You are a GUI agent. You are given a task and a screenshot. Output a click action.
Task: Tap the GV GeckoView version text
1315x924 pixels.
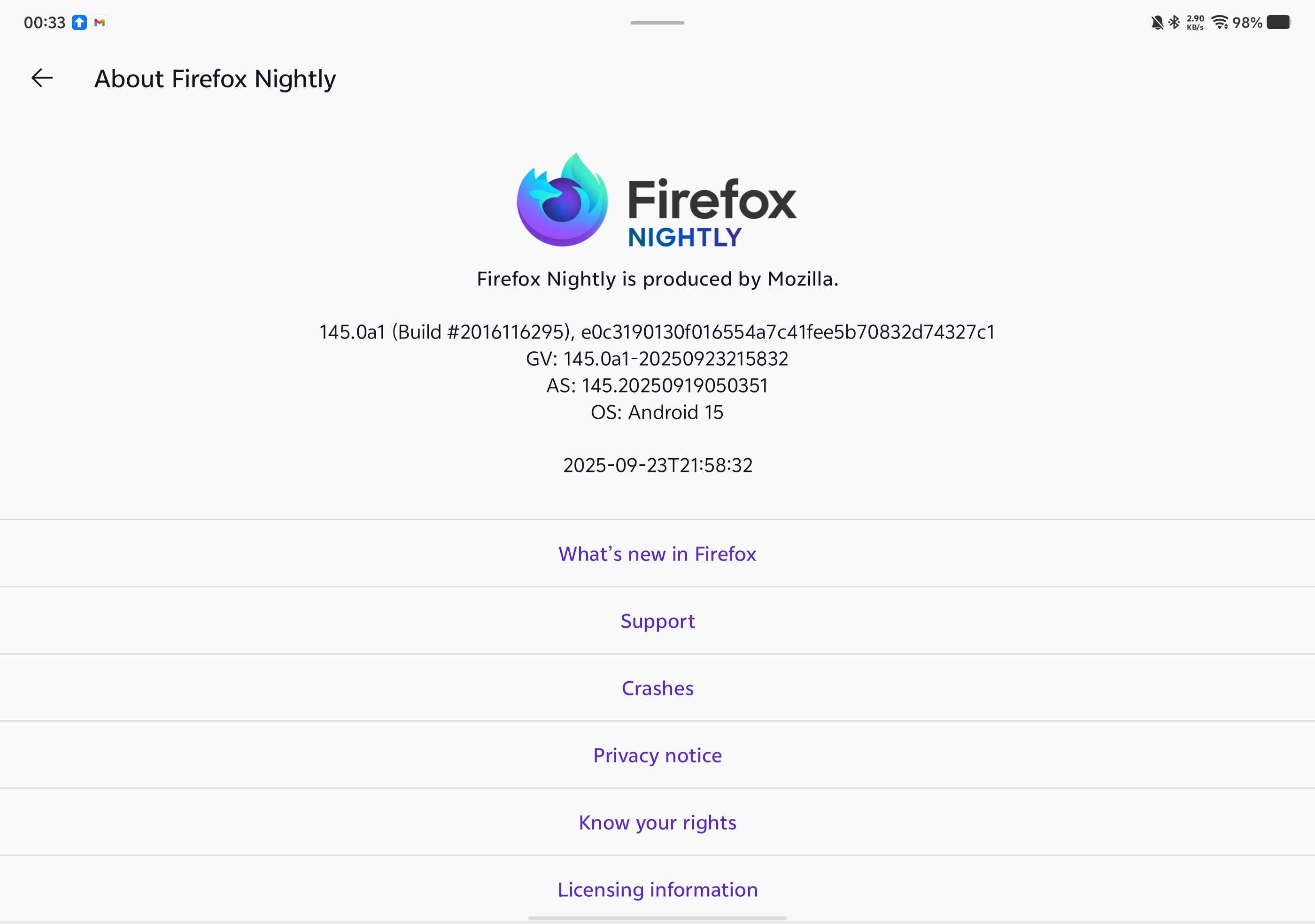pyautogui.click(x=657, y=359)
